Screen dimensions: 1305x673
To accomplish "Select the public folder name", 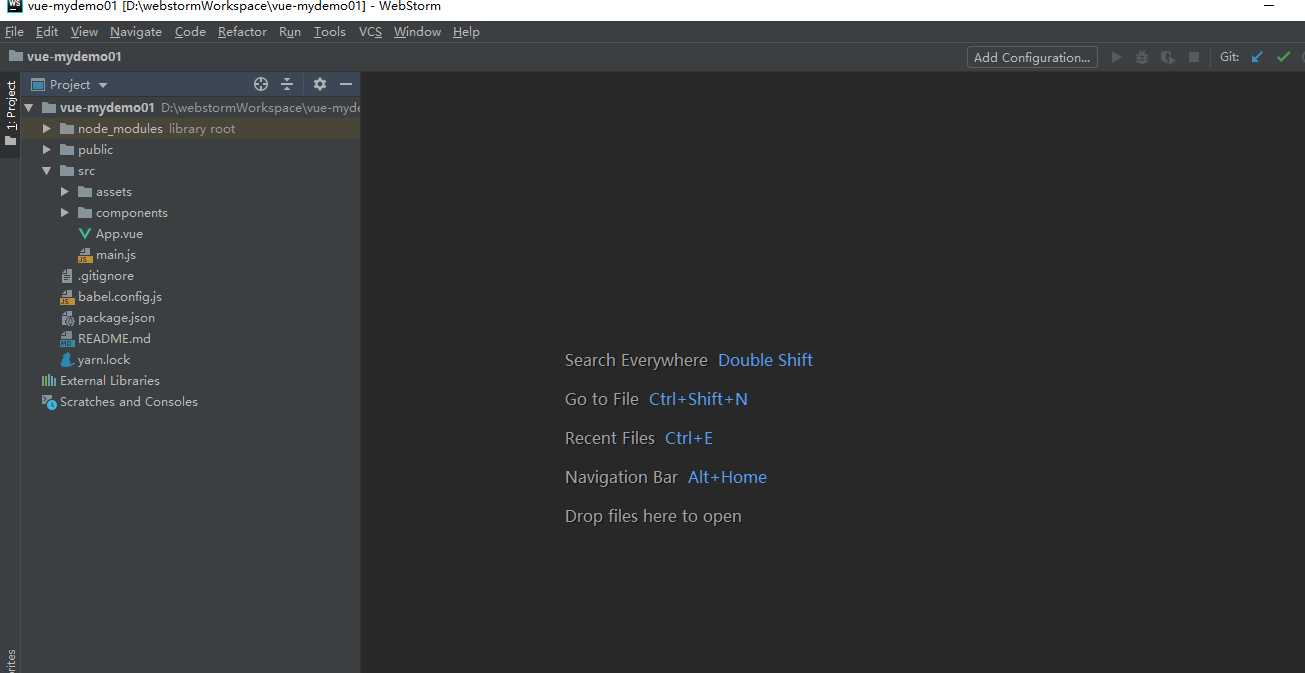I will click(96, 150).
